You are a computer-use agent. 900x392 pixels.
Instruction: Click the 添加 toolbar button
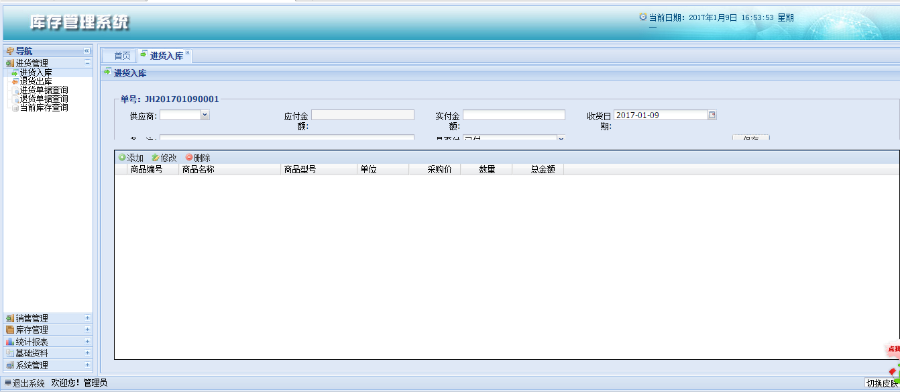tap(131, 157)
